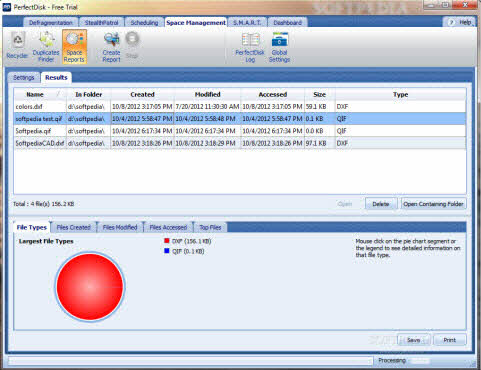Screen dimensions: 481x370
Task: Click the Create Report icon
Action: pos(111,47)
